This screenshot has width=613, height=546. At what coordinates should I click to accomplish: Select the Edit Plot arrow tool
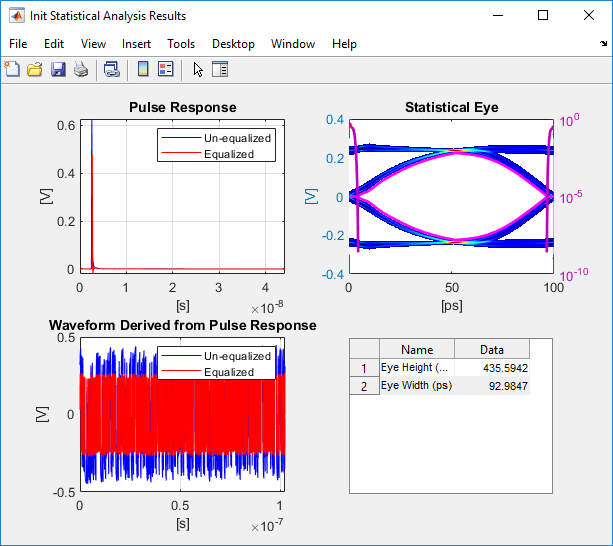click(x=198, y=70)
